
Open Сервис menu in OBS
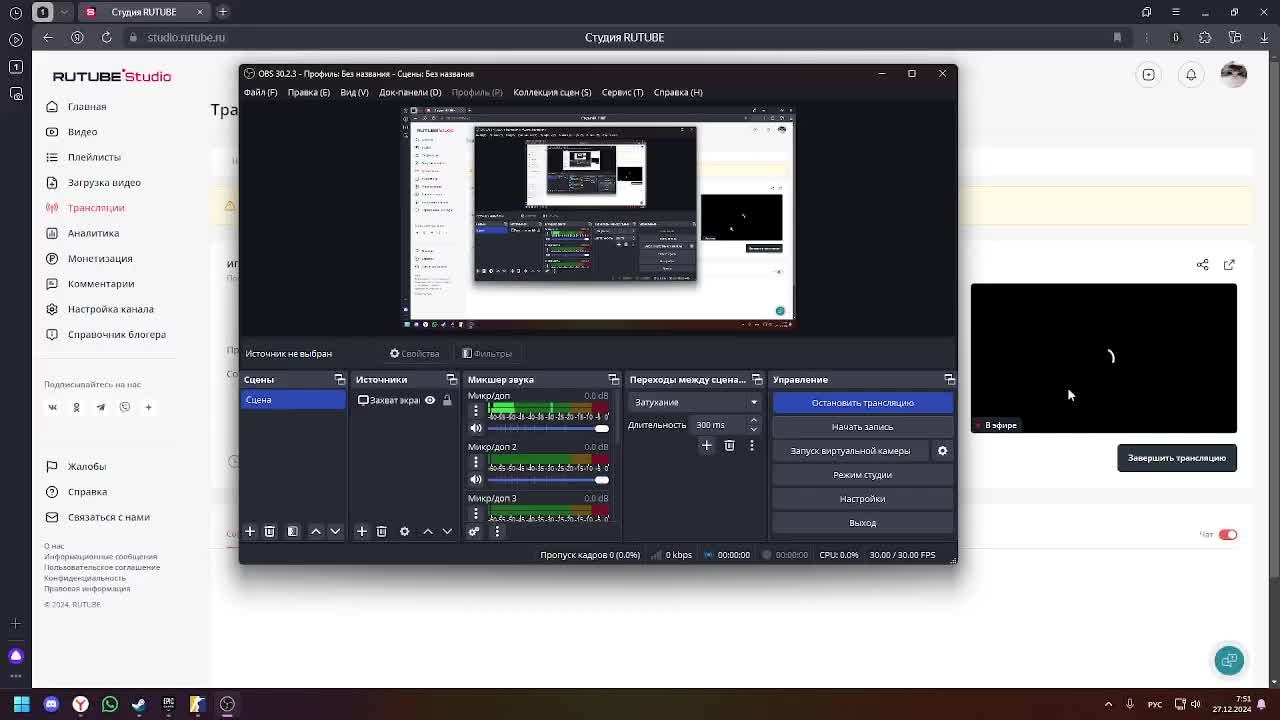622,92
